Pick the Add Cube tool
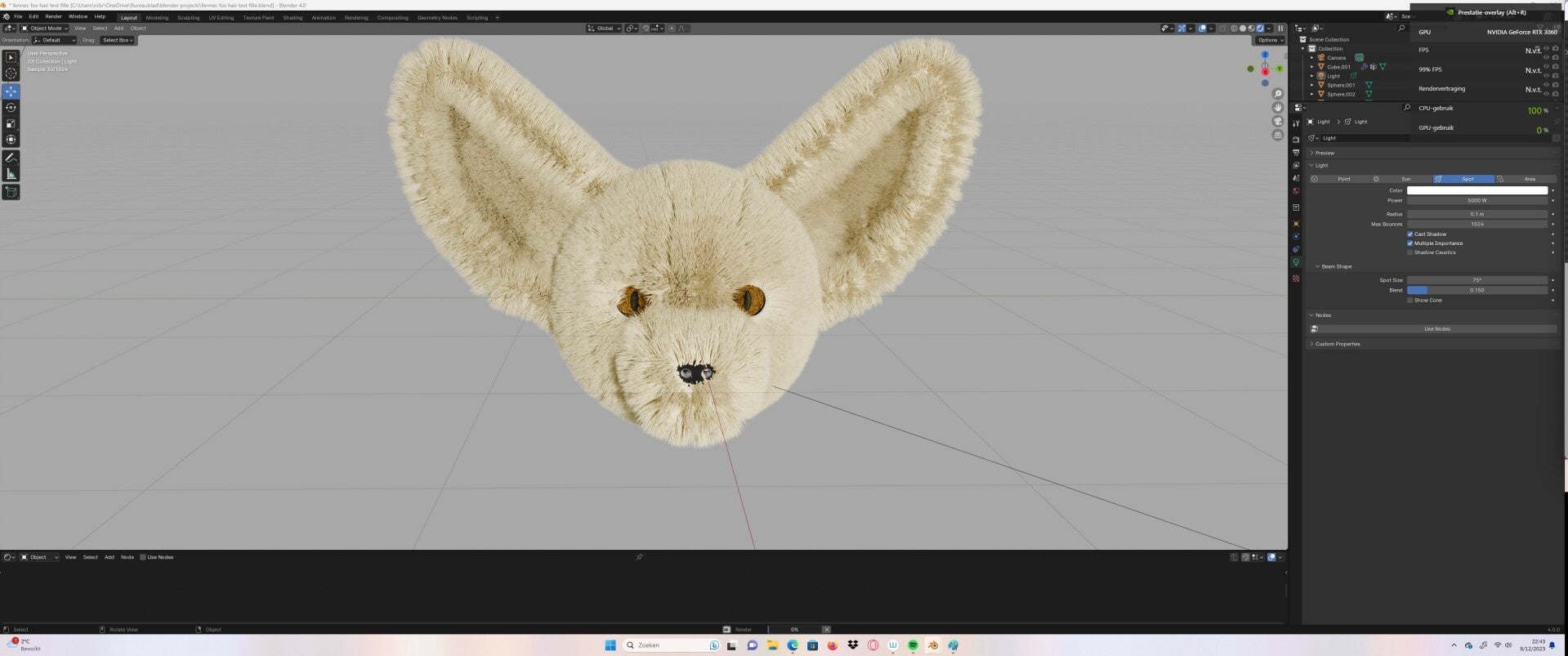This screenshot has width=1568, height=656. click(x=11, y=192)
